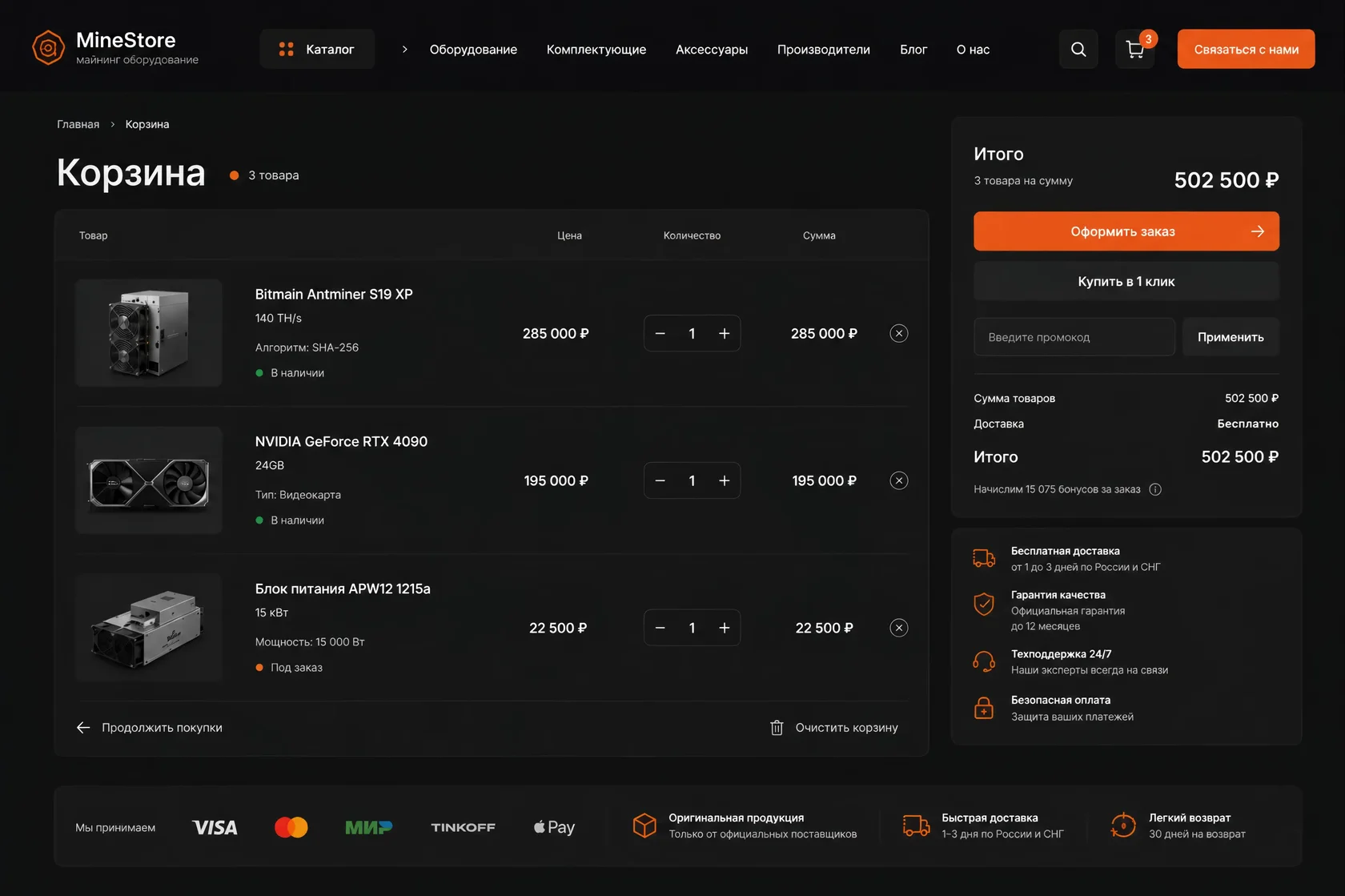The height and width of the screenshot is (896, 1345).
Task: Click the Apple Pay logo
Action: point(554,827)
